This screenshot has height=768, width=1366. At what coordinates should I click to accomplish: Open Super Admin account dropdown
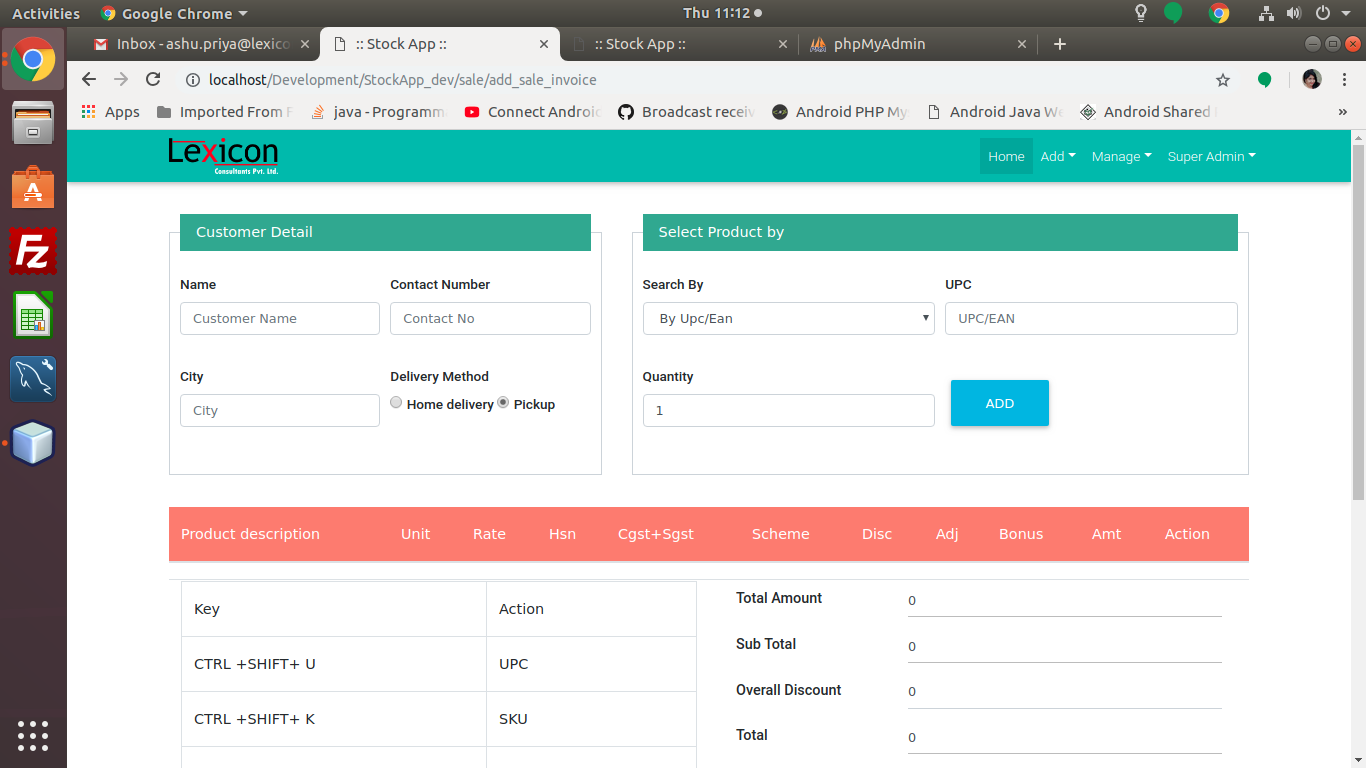click(x=1211, y=156)
